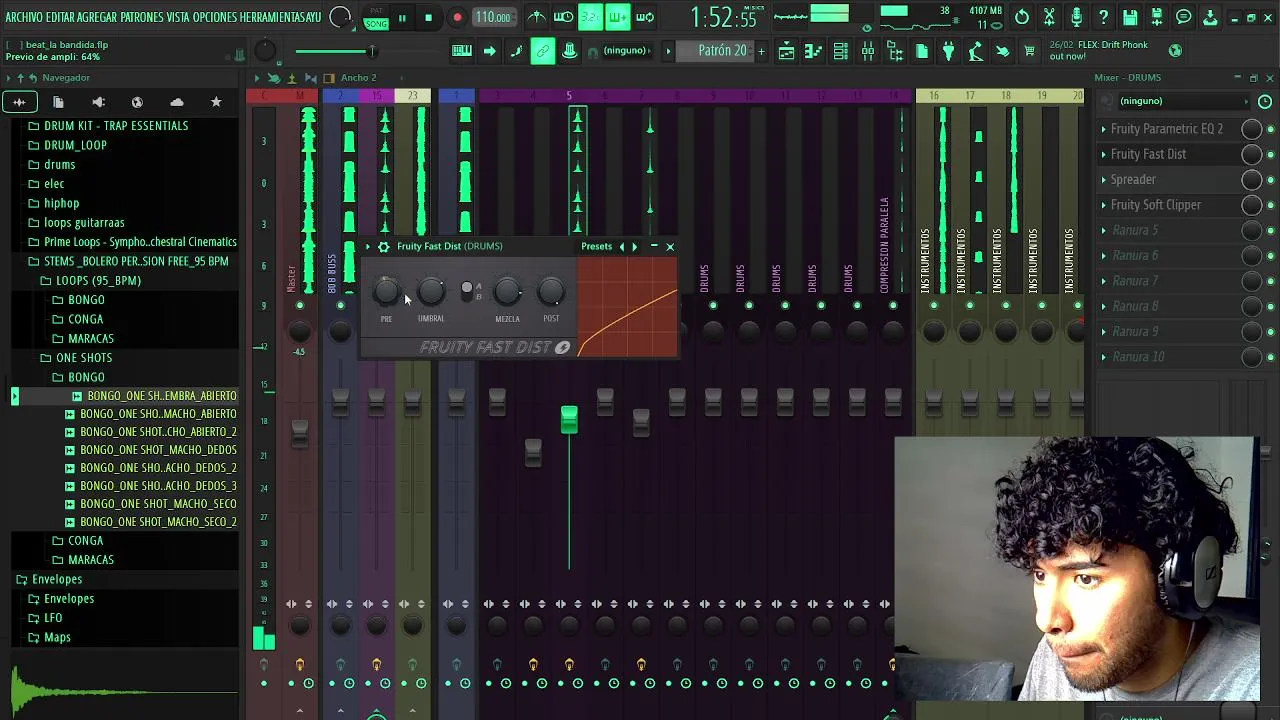1280x720 pixels.
Task: Open the EDITAR menu
Action: pos(60,17)
